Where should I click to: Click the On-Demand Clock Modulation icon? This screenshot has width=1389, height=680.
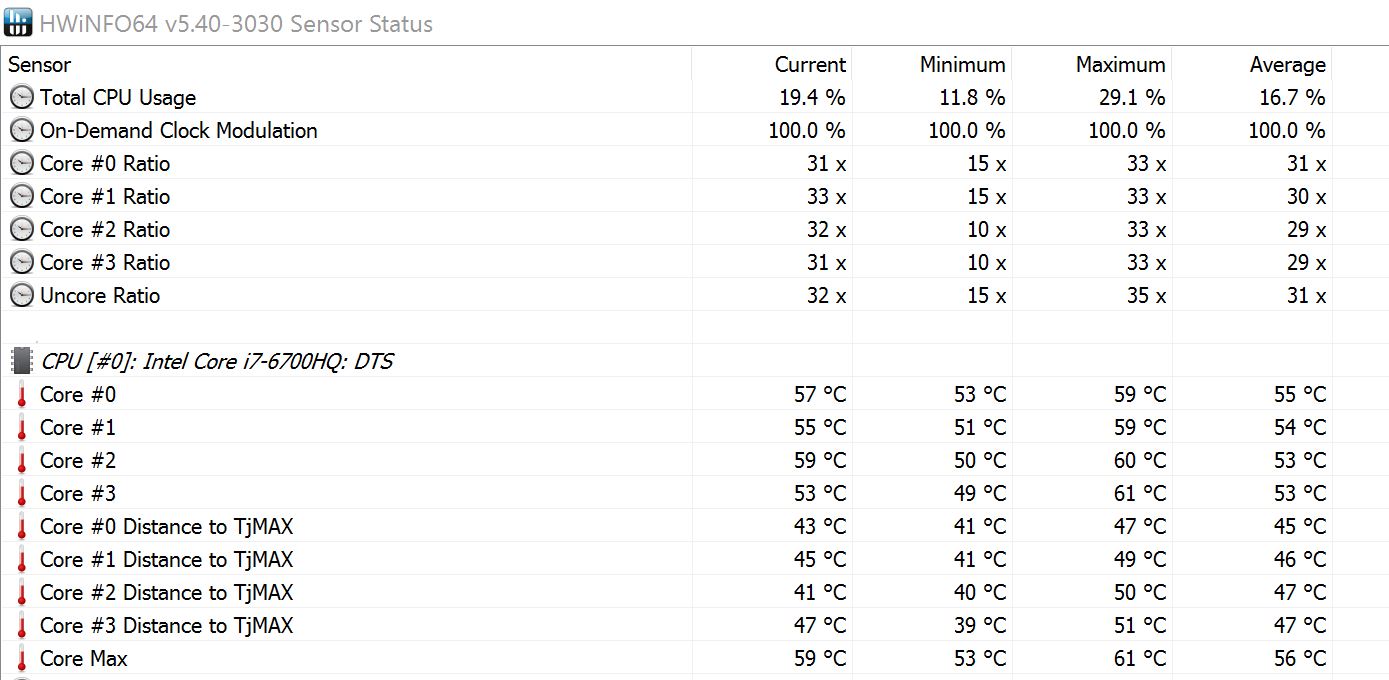coord(21,130)
